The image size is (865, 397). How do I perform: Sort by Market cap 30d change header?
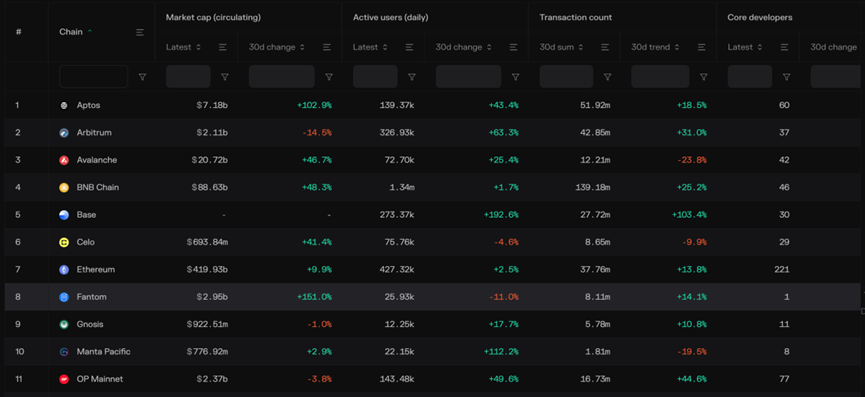[277, 47]
